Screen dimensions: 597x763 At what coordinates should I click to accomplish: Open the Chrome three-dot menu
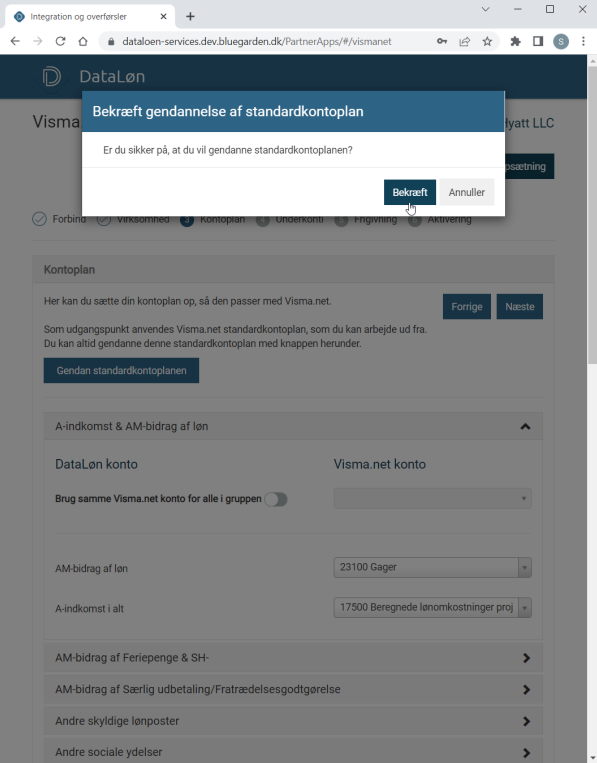[x=583, y=41]
